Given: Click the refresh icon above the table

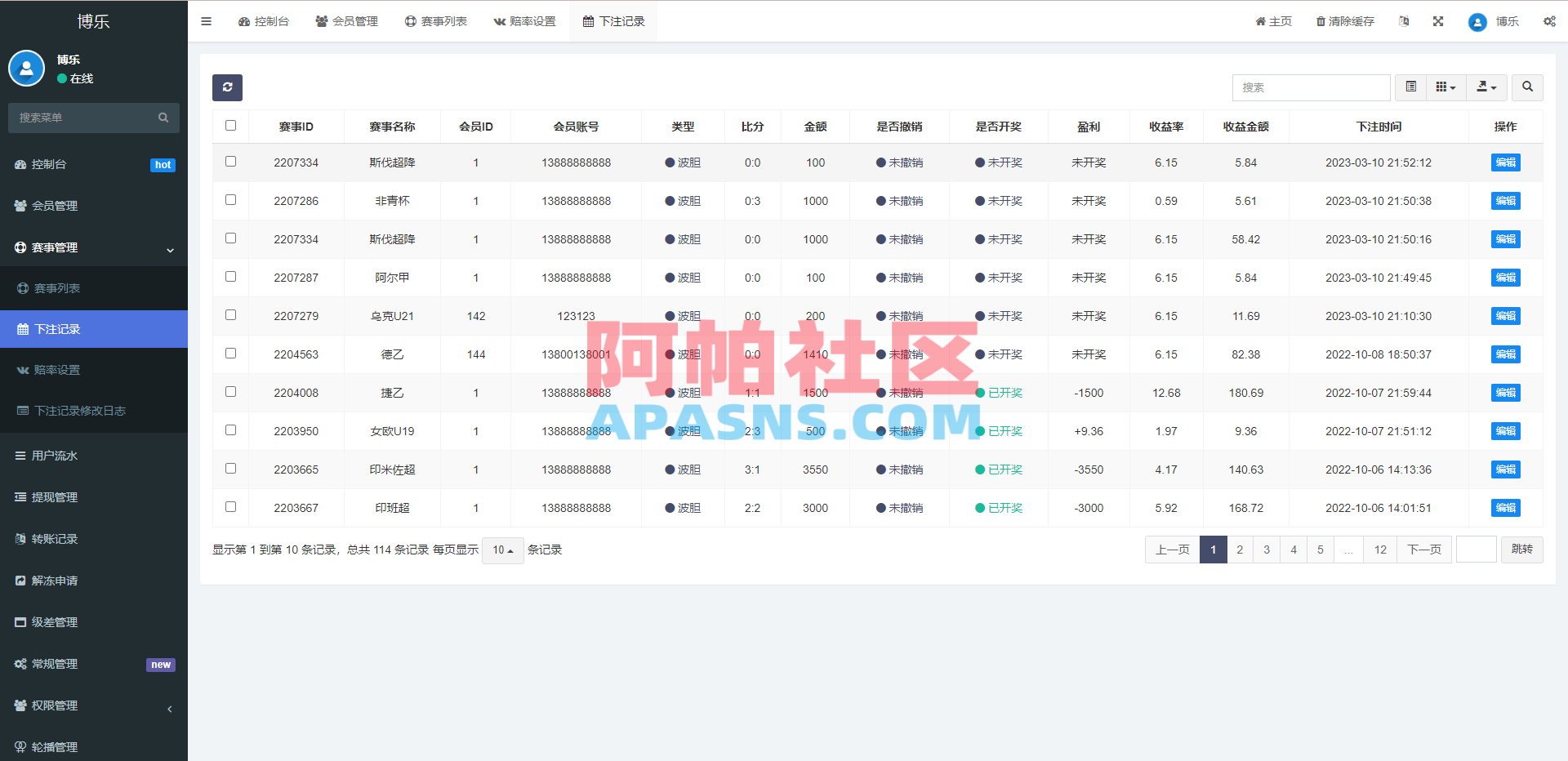Looking at the screenshot, I should coord(227,87).
